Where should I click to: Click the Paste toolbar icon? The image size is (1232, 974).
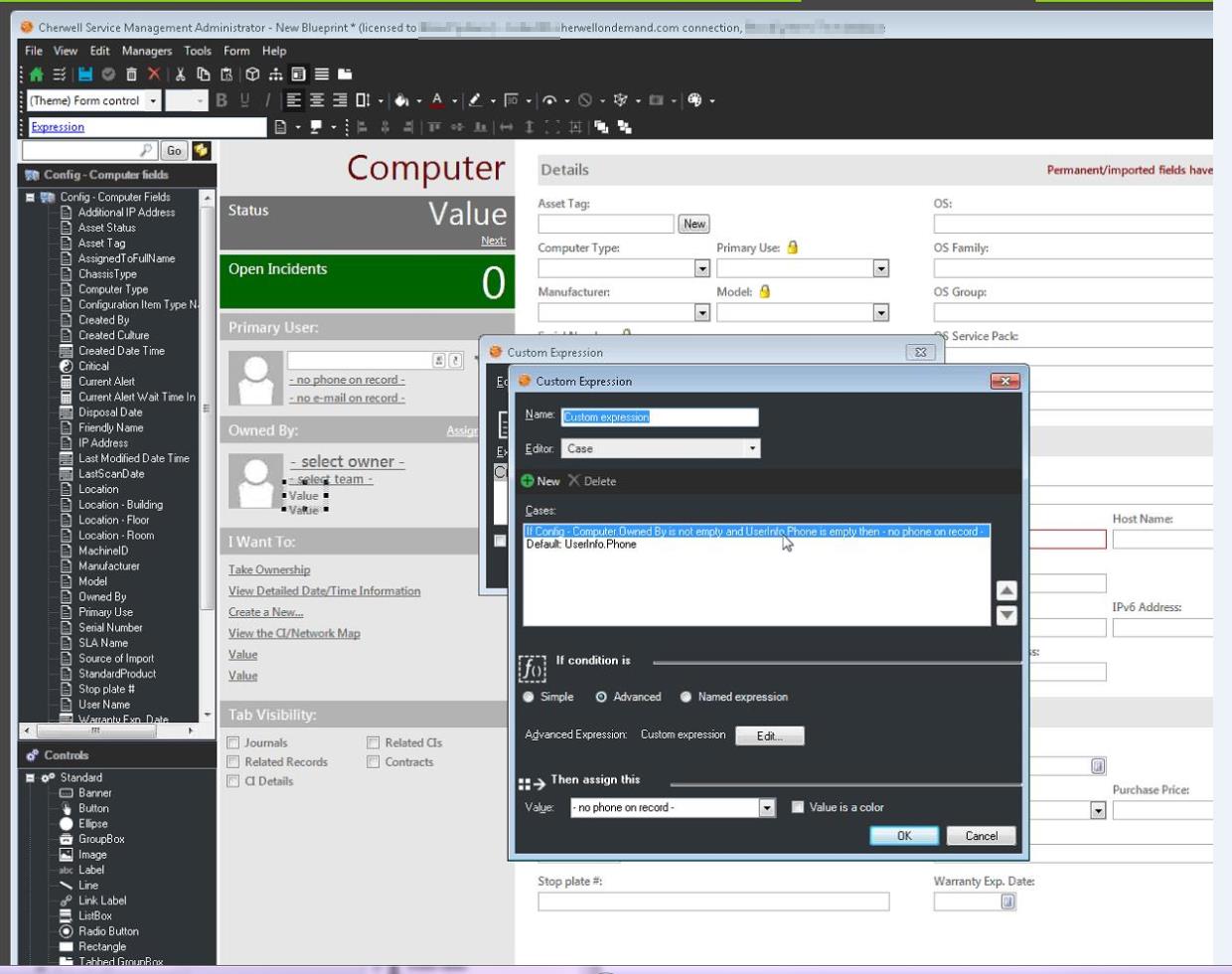[228, 74]
